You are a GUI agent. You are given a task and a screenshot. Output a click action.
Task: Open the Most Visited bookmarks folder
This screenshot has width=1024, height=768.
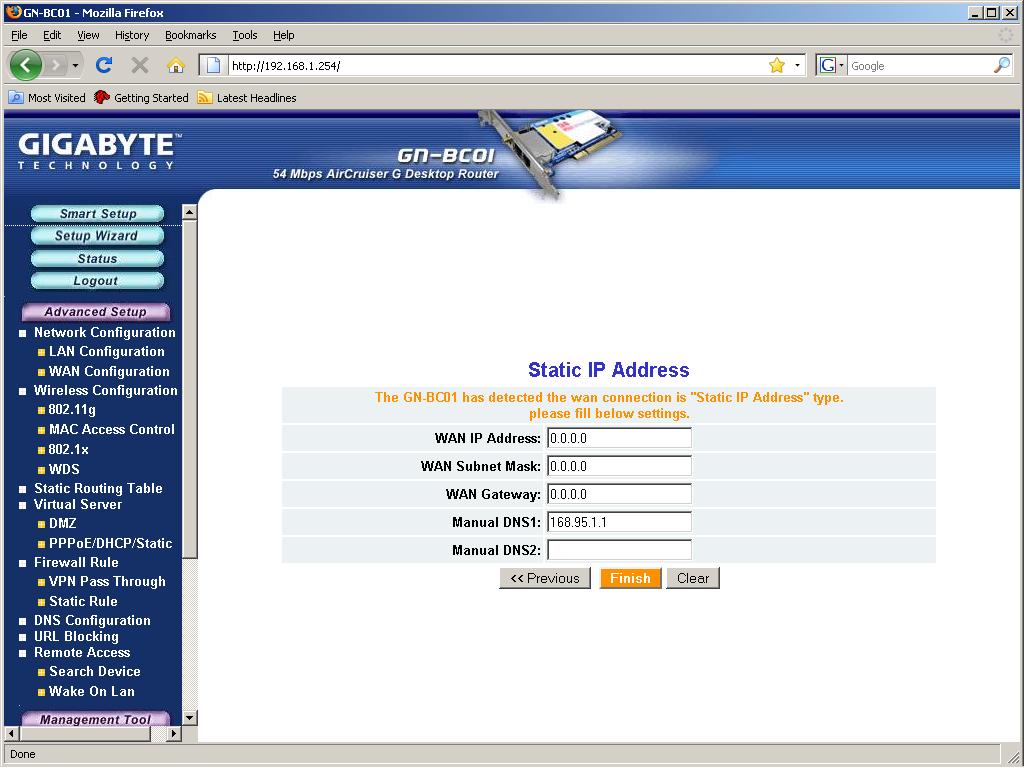tap(47, 98)
